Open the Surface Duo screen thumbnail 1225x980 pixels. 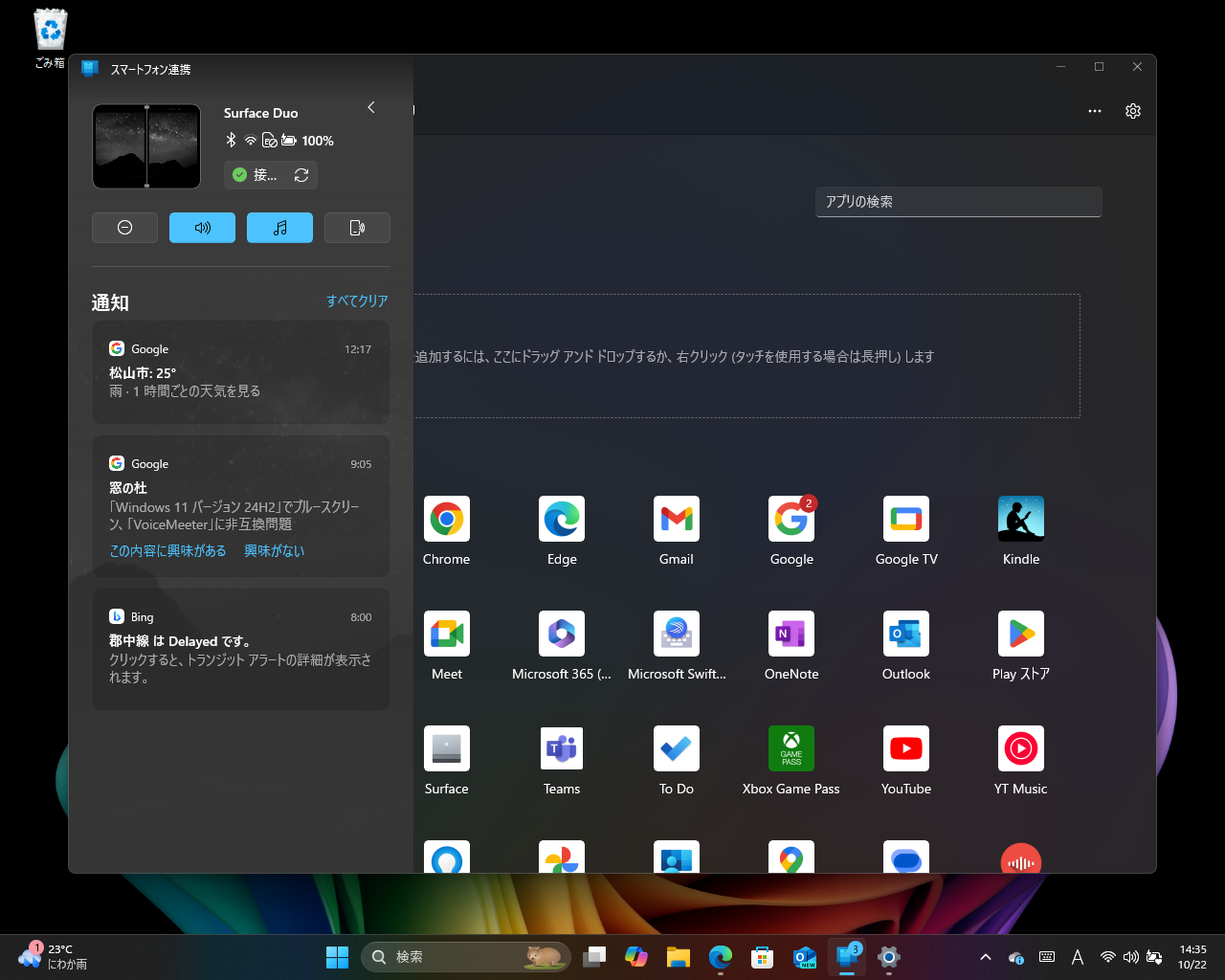pyautogui.click(x=146, y=146)
